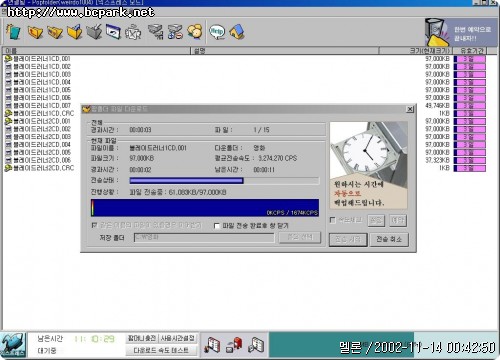The height and width of the screenshot is (360, 500).
Task: Click the 2002-11-14 date-time text at bottom
Action: [435, 348]
